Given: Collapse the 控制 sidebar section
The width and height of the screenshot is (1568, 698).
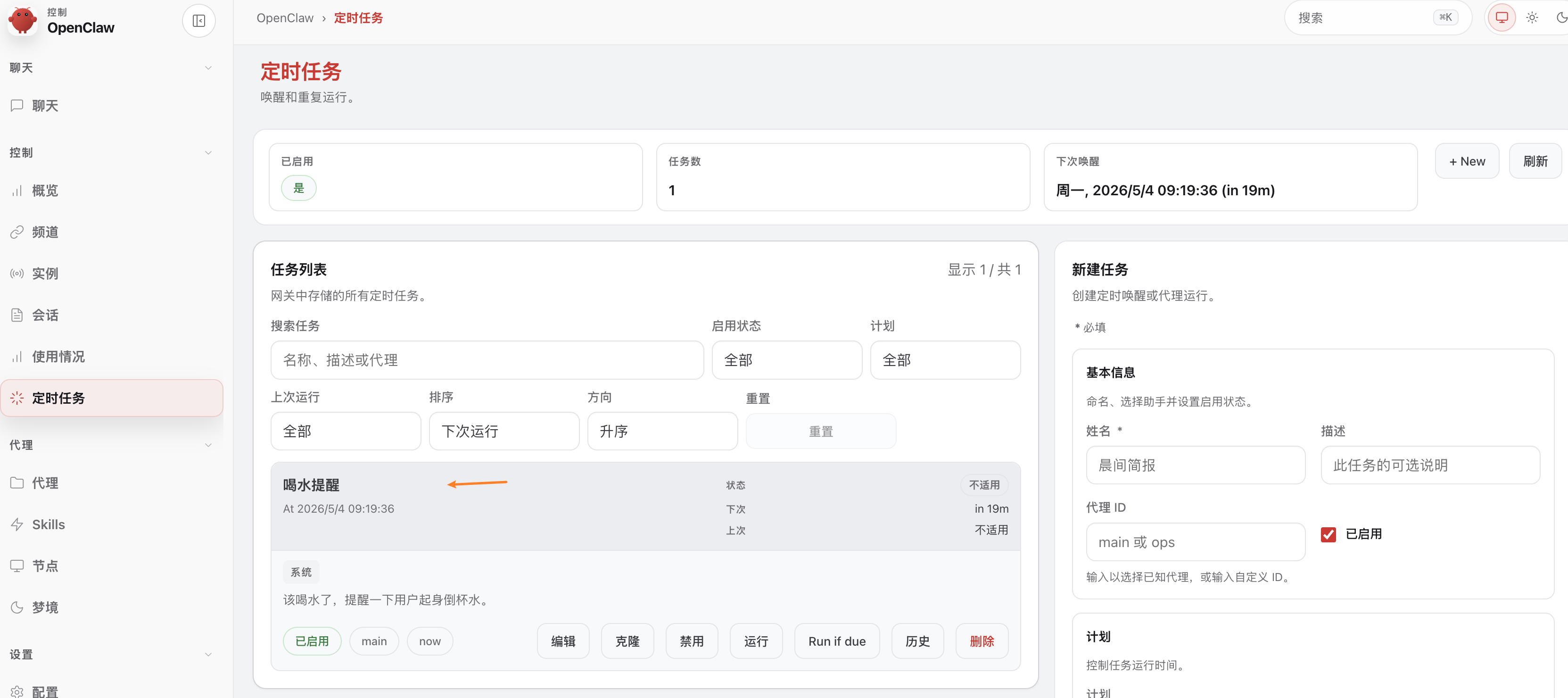Looking at the screenshot, I should click(208, 152).
